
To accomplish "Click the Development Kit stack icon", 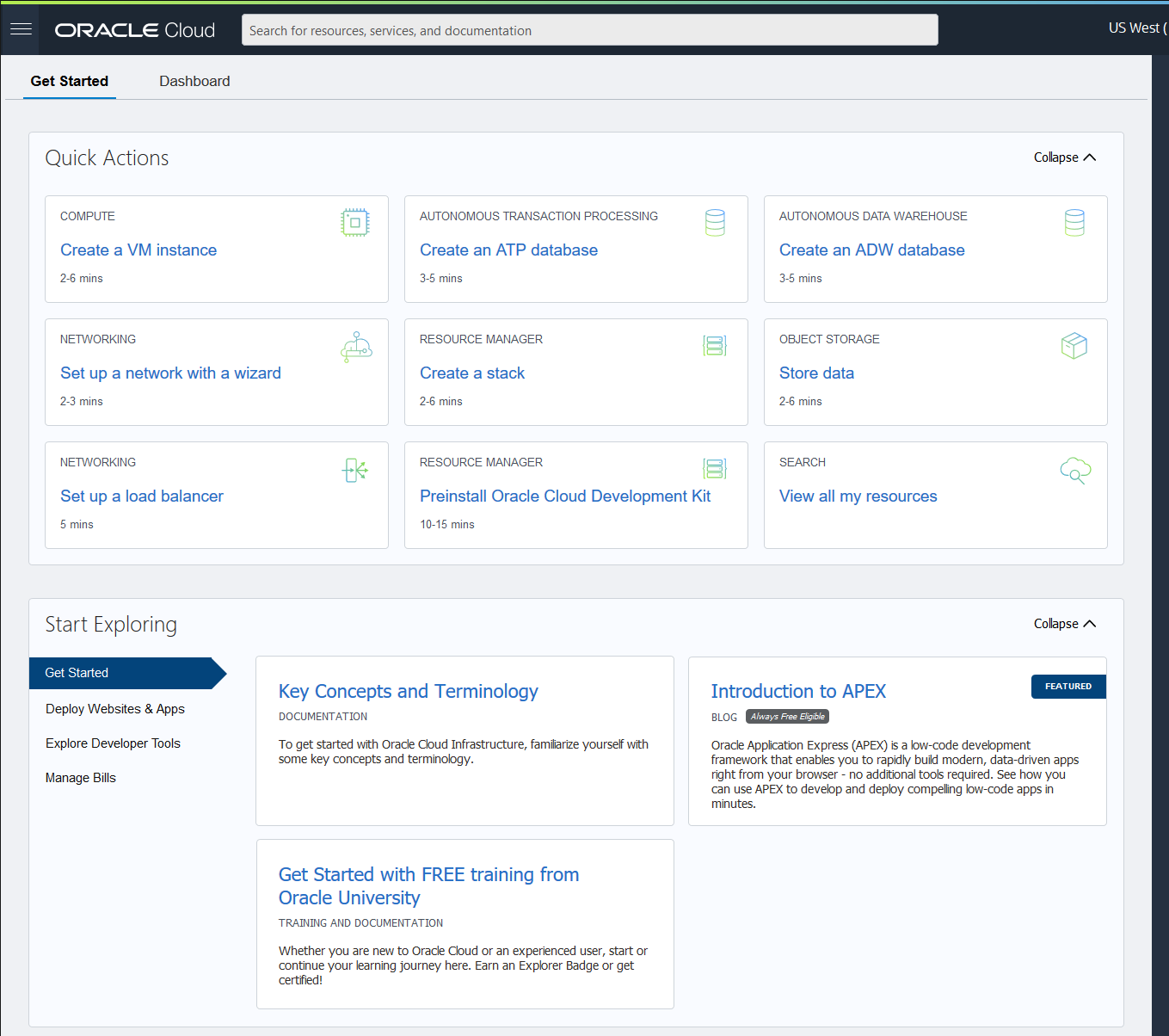I will pyautogui.click(x=715, y=469).
